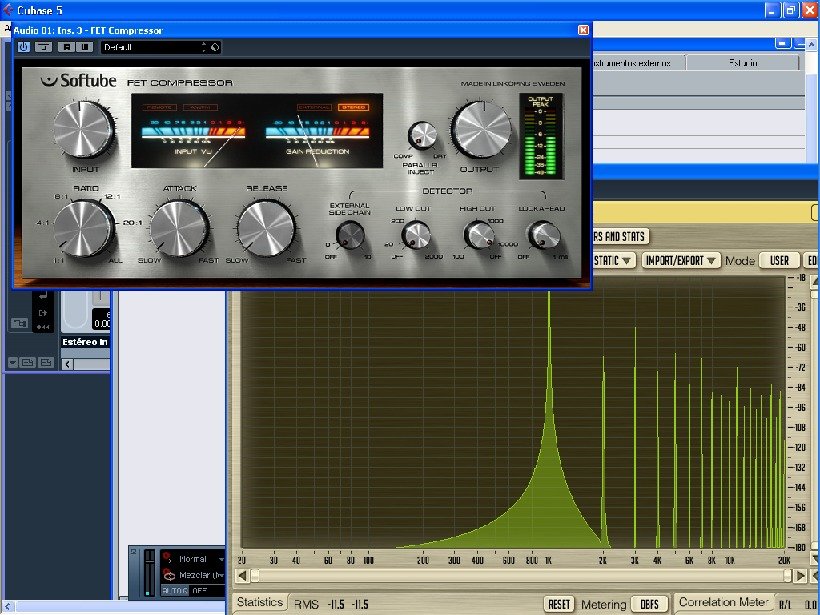
Task: Click the mixer store view set icon
Action: [x=28, y=362]
